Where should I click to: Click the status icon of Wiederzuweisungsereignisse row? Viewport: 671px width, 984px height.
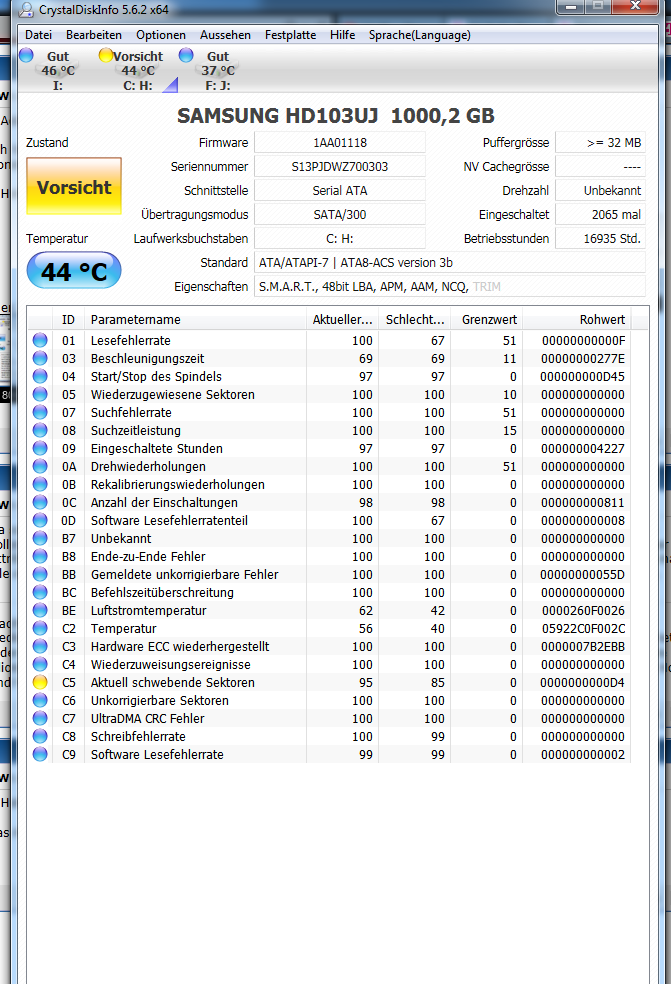point(40,663)
